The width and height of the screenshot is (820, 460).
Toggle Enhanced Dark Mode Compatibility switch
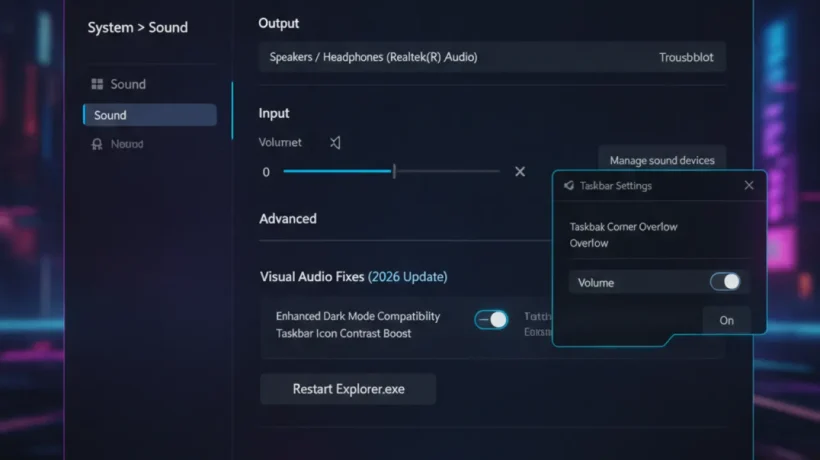tap(491, 319)
